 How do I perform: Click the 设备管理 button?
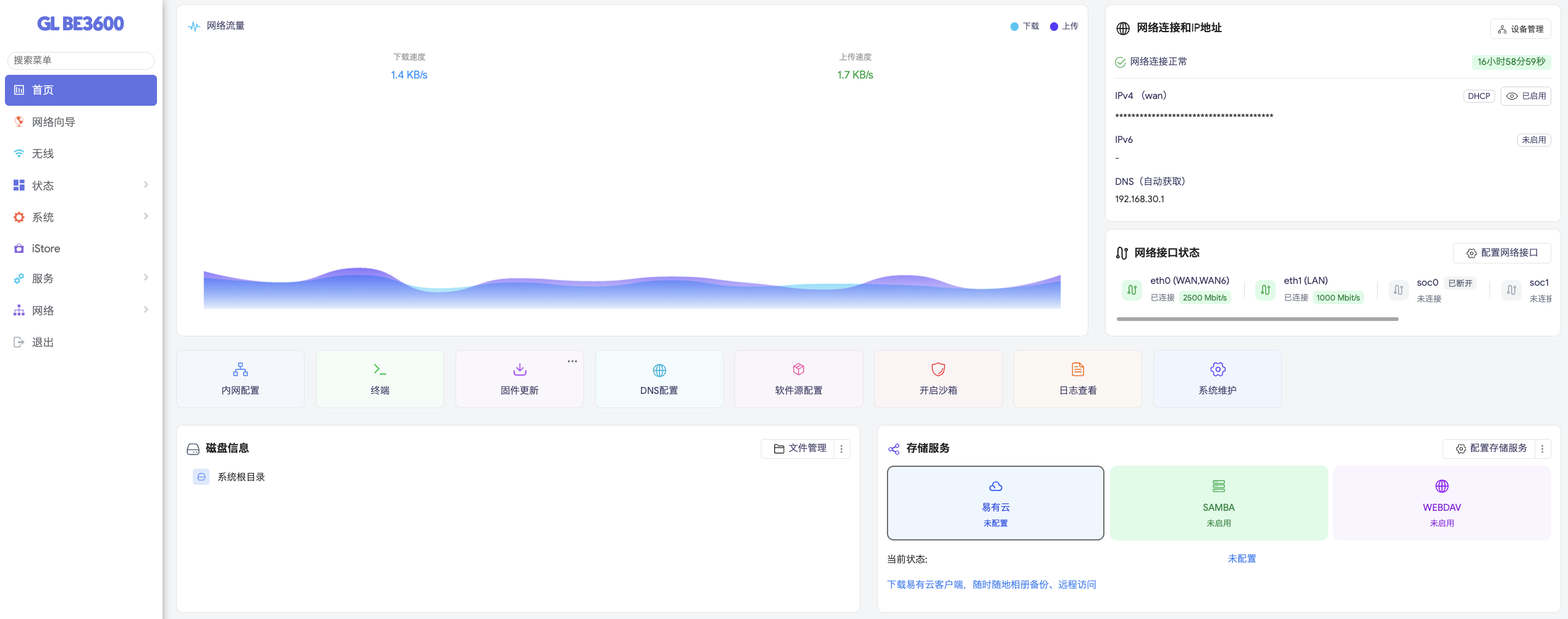[1520, 29]
